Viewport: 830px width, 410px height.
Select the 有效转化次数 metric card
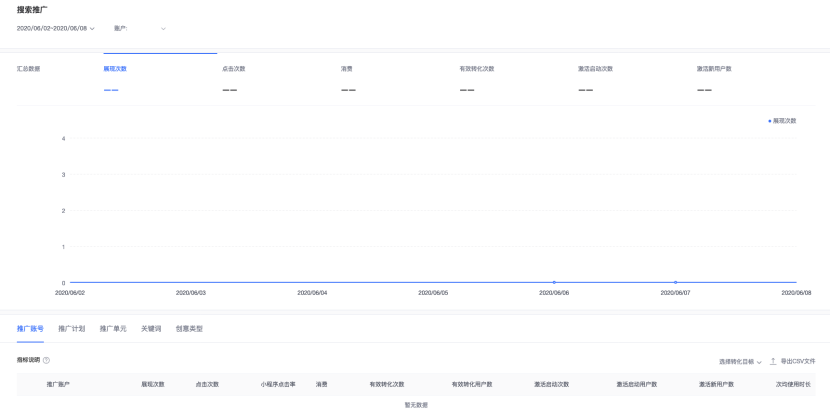476,69
